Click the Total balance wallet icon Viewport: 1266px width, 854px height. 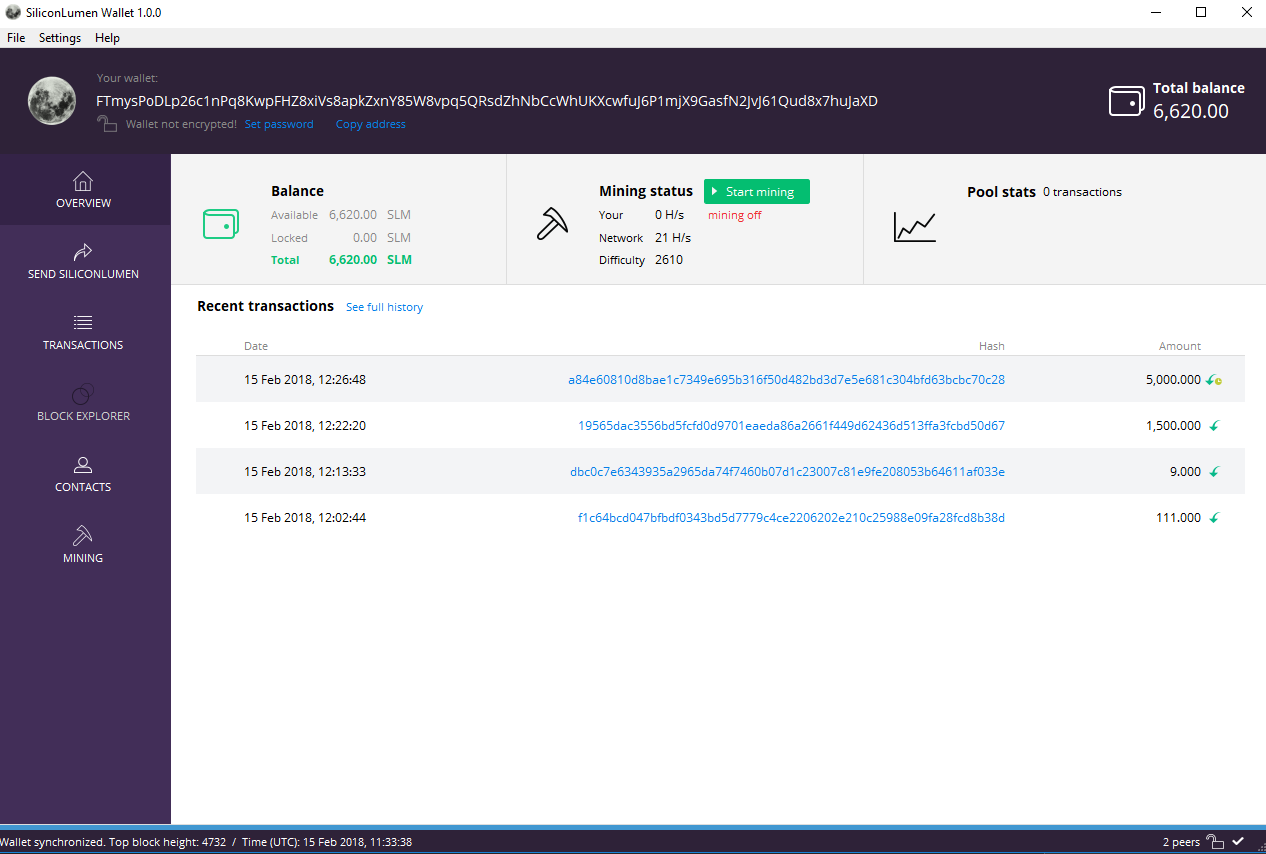click(x=1127, y=100)
